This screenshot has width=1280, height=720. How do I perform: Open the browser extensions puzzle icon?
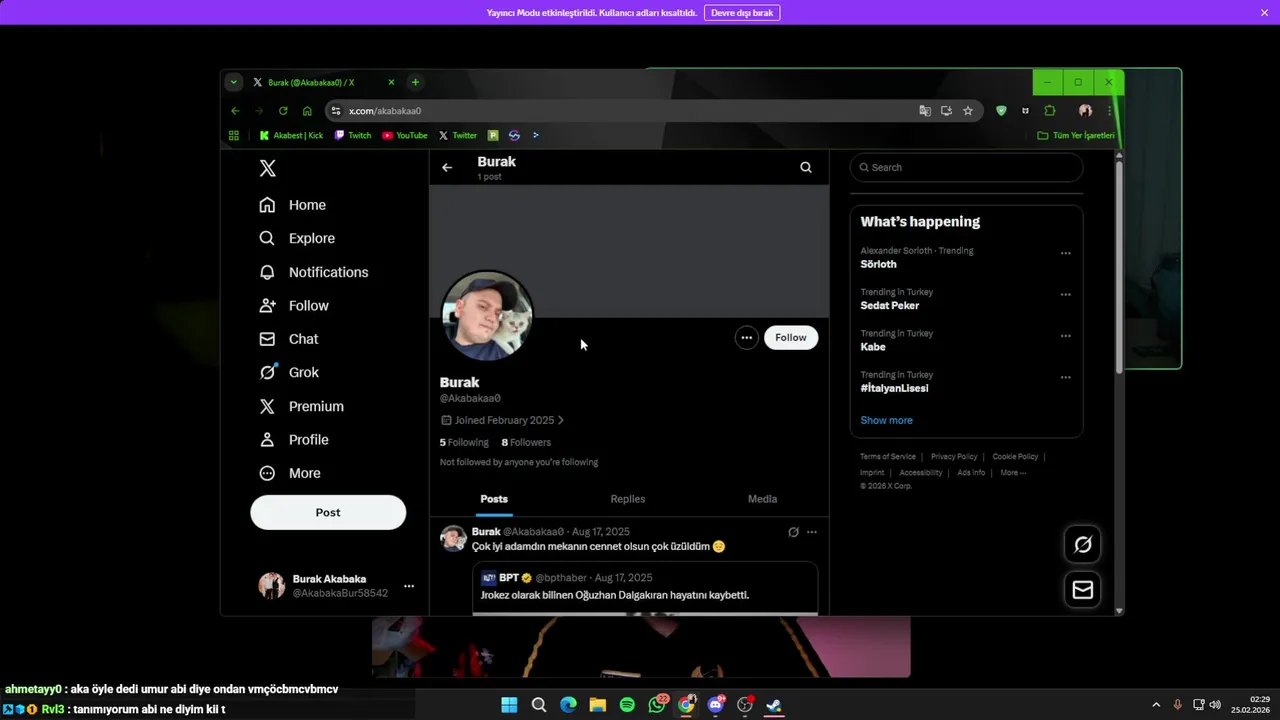coord(1050,111)
